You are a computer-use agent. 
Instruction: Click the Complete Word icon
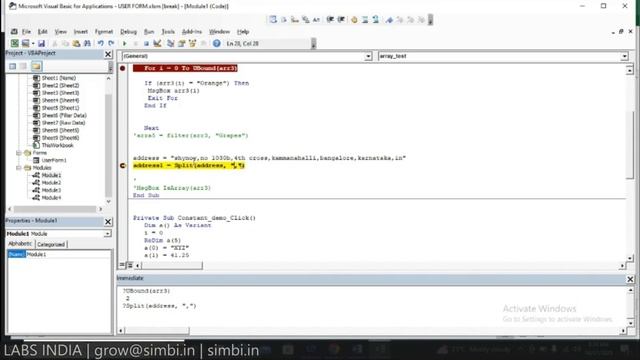point(316,19)
